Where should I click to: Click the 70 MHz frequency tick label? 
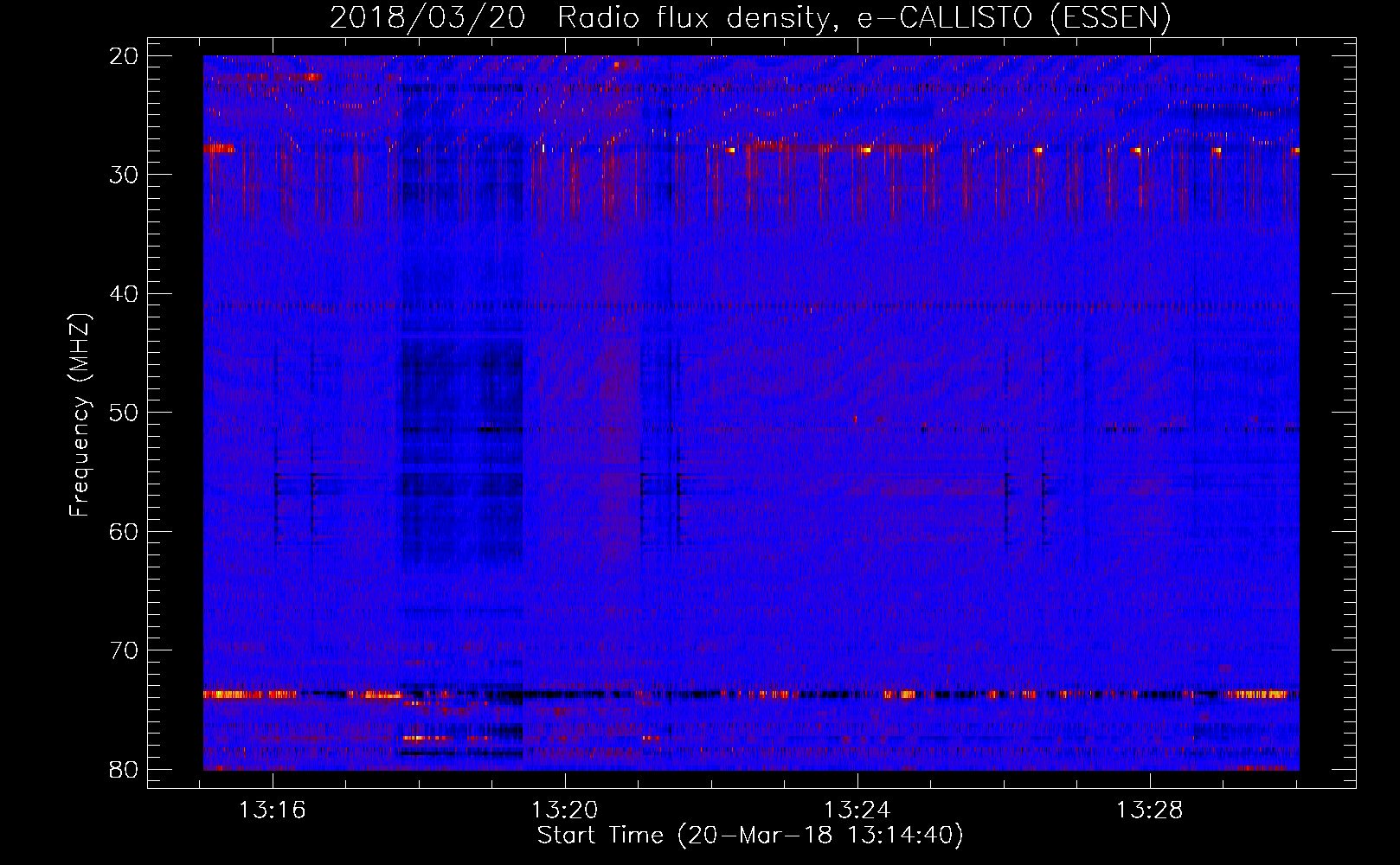point(124,650)
